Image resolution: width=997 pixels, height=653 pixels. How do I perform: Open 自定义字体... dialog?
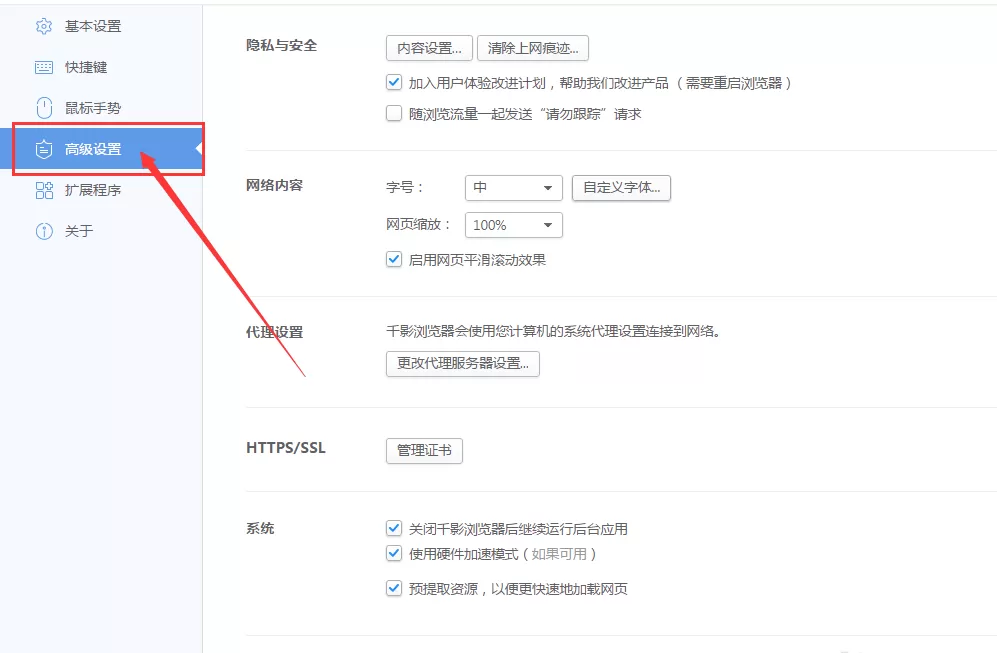pyautogui.click(x=621, y=188)
